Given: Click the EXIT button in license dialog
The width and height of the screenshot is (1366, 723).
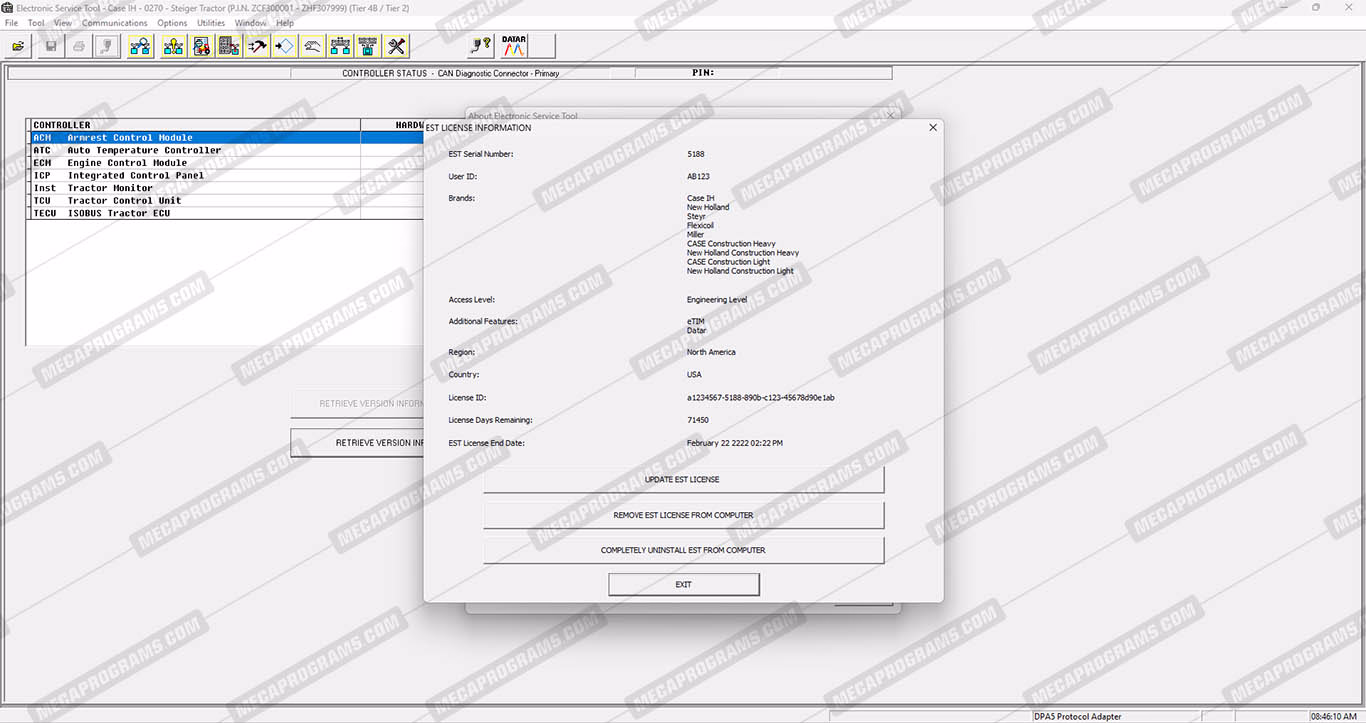Looking at the screenshot, I should pyautogui.click(x=684, y=585).
